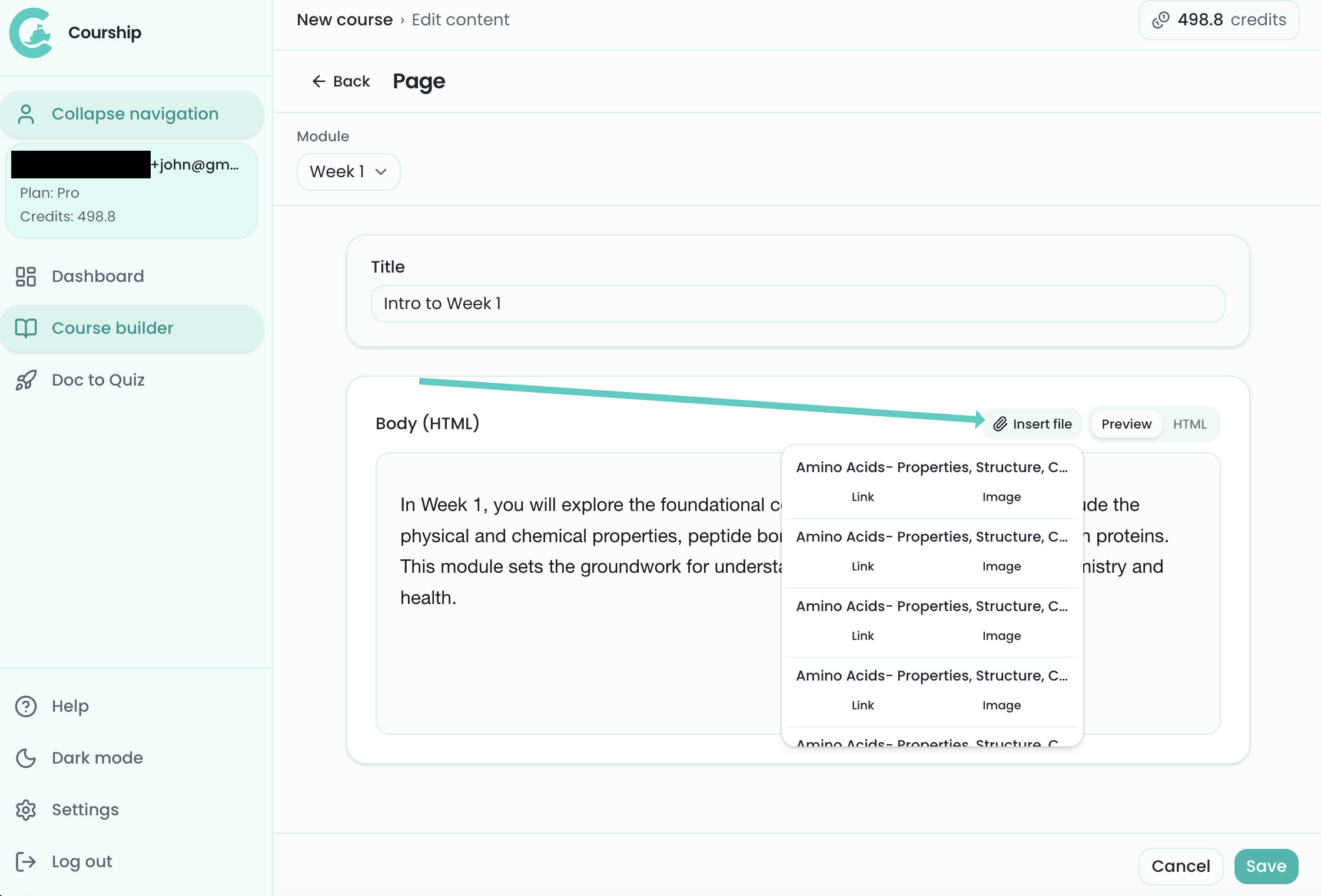Viewport: 1321px width, 896px height.
Task: Click the account email card
Action: tap(131, 191)
